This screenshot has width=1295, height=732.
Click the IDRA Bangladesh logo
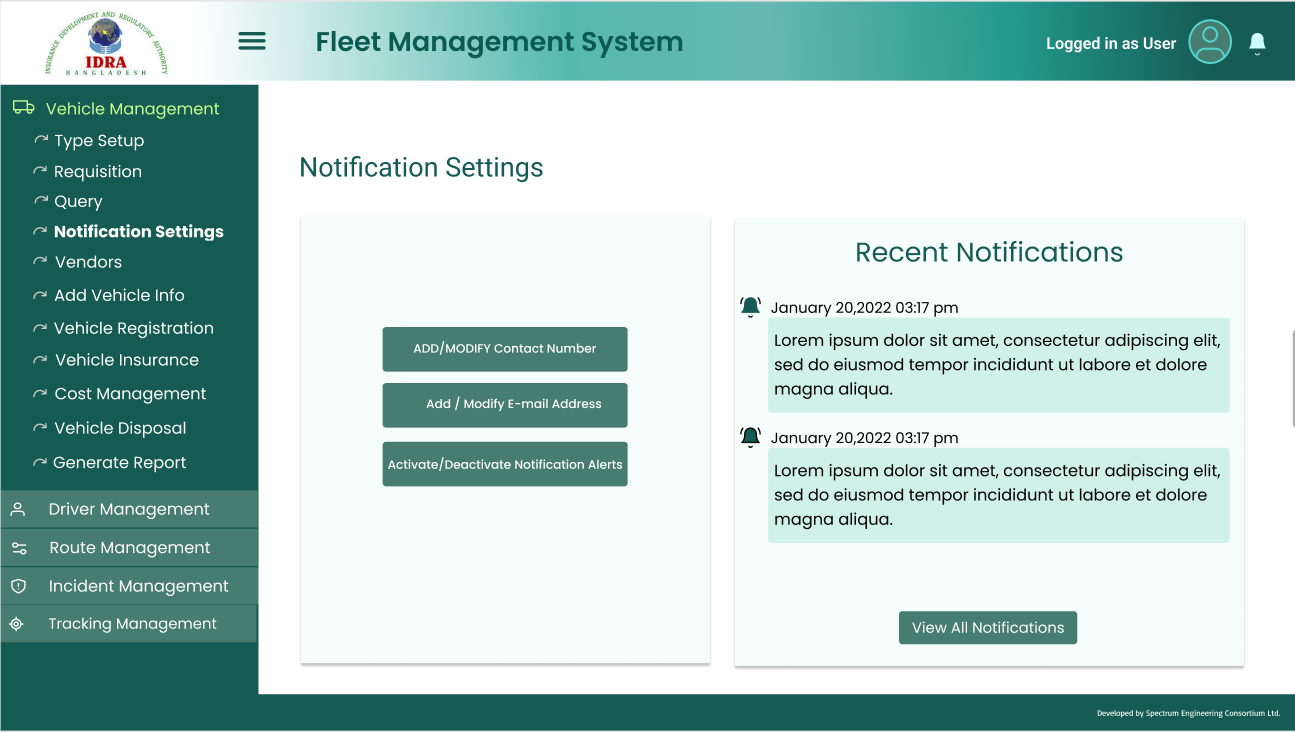[106, 42]
